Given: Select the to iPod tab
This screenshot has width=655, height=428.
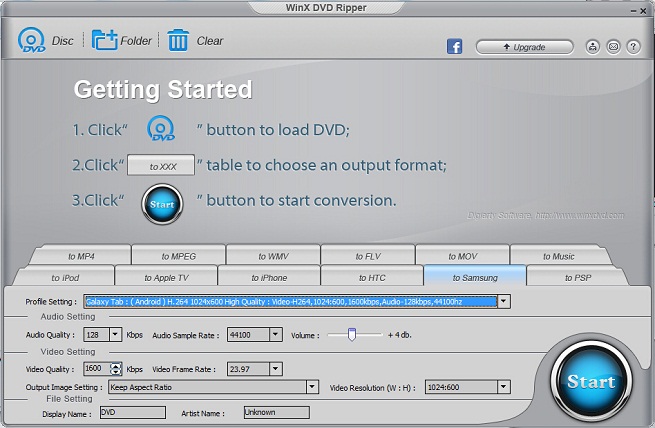Looking at the screenshot, I should (65, 278).
